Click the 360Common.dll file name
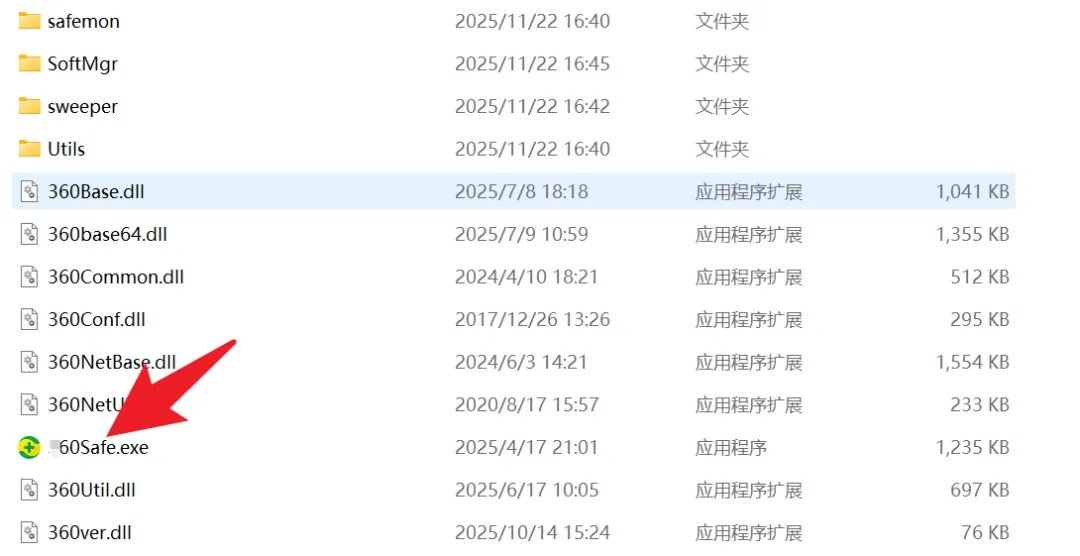1080x556 pixels. (x=116, y=277)
